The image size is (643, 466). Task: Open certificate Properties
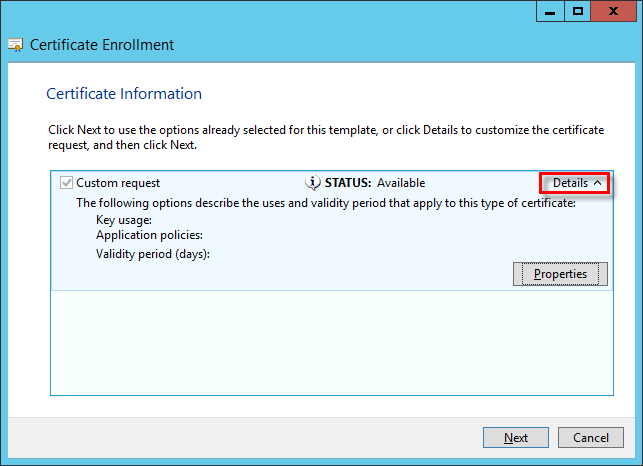559,274
